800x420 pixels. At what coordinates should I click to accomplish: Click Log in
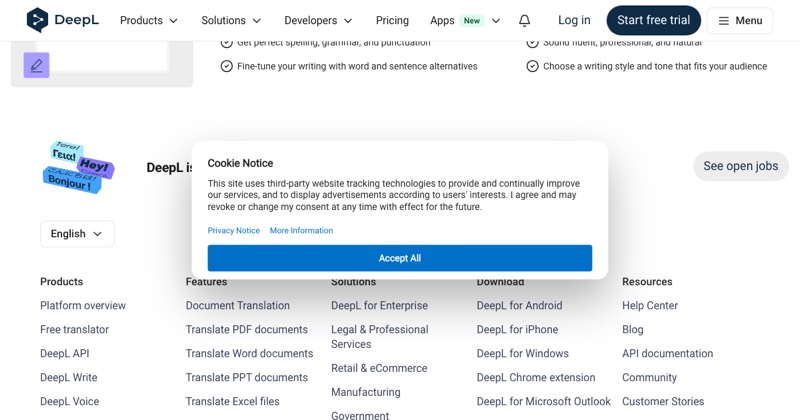574,20
